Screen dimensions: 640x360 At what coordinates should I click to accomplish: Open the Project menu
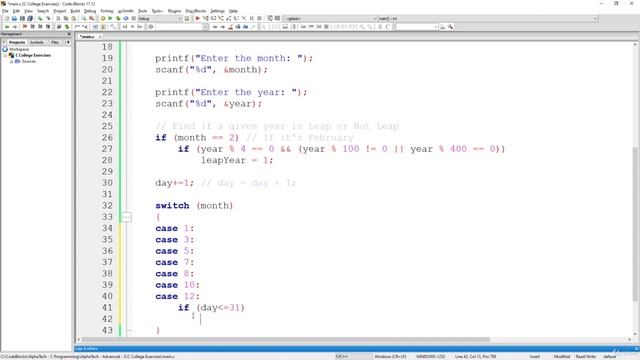click(x=60, y=11)
